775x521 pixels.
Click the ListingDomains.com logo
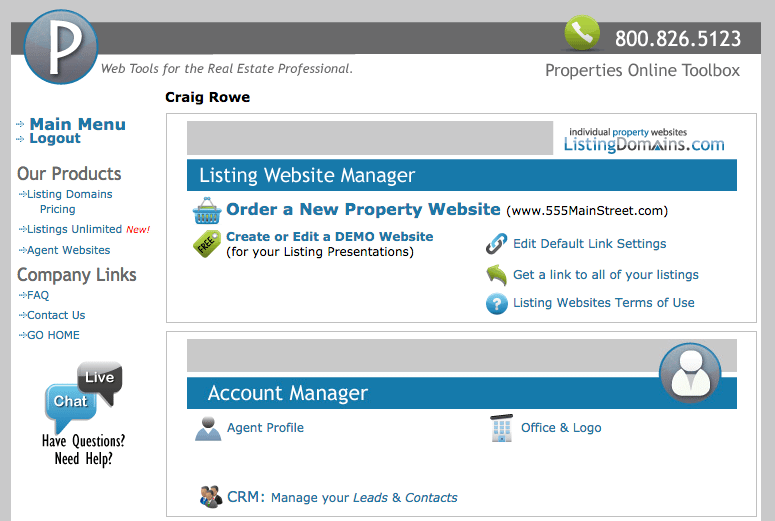click(644, 140)
